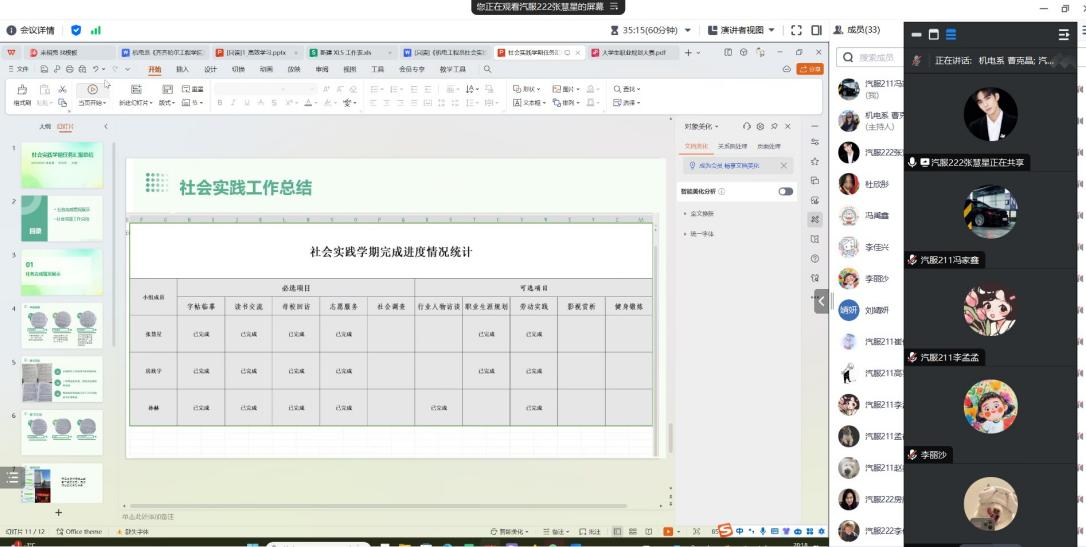Expand the 统一字体 section
This screenshot has height=547, width=1086.
(x=700, y=233)
